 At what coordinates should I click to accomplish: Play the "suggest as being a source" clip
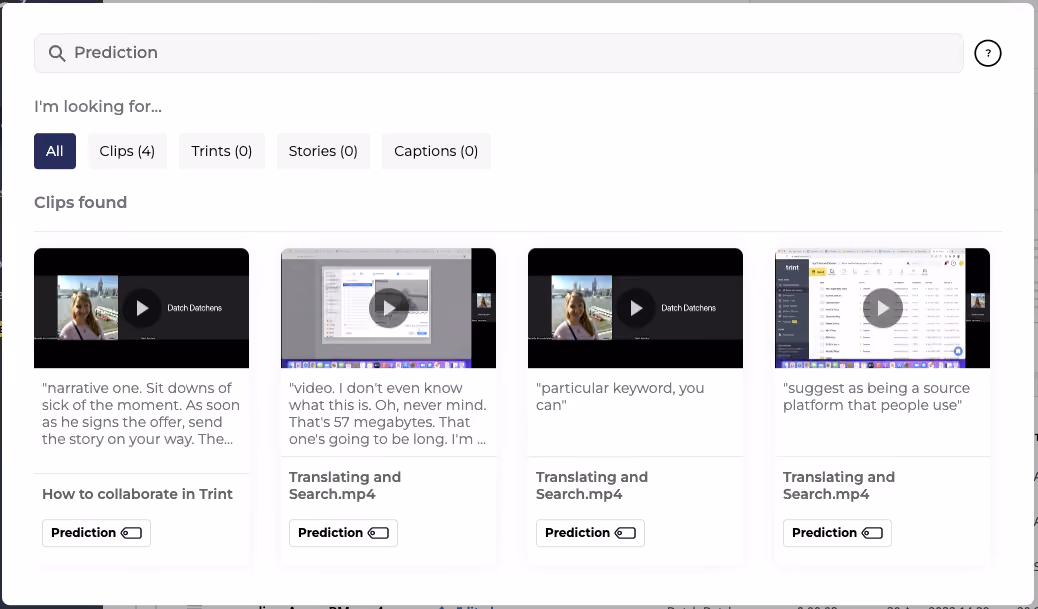click(x=882, y=308)
